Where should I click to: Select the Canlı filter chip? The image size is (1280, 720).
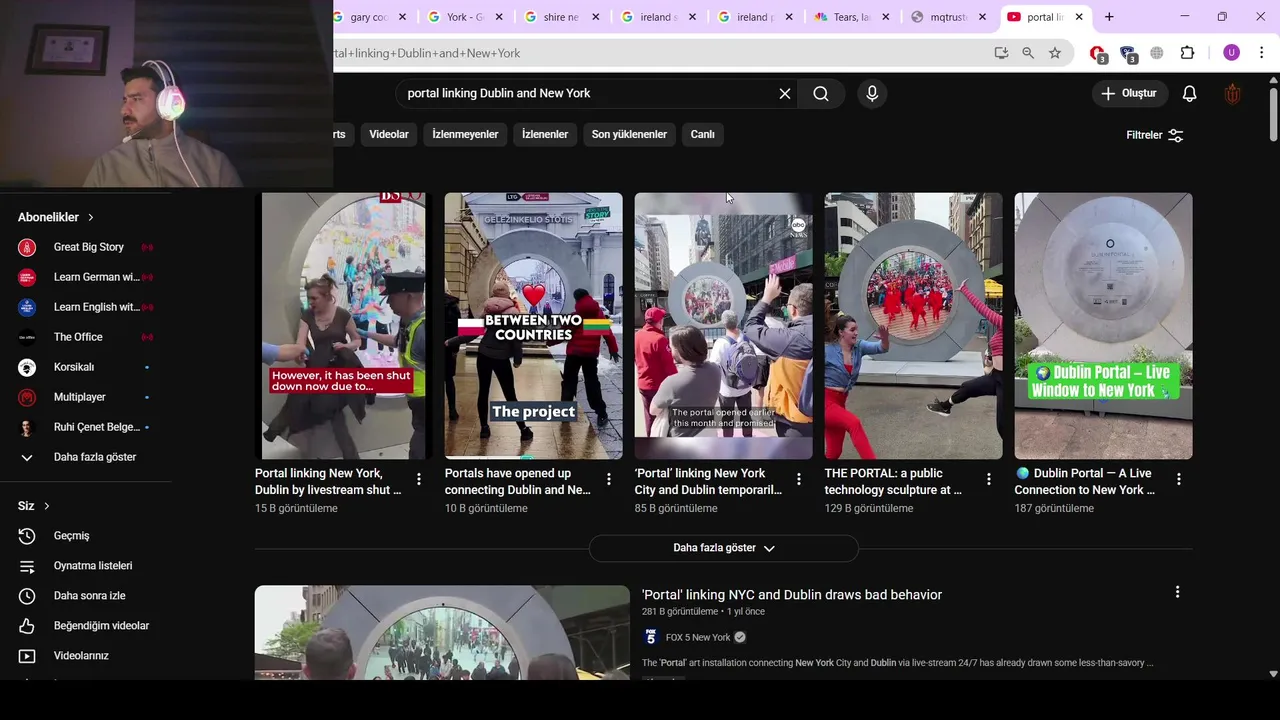point(703,134)
